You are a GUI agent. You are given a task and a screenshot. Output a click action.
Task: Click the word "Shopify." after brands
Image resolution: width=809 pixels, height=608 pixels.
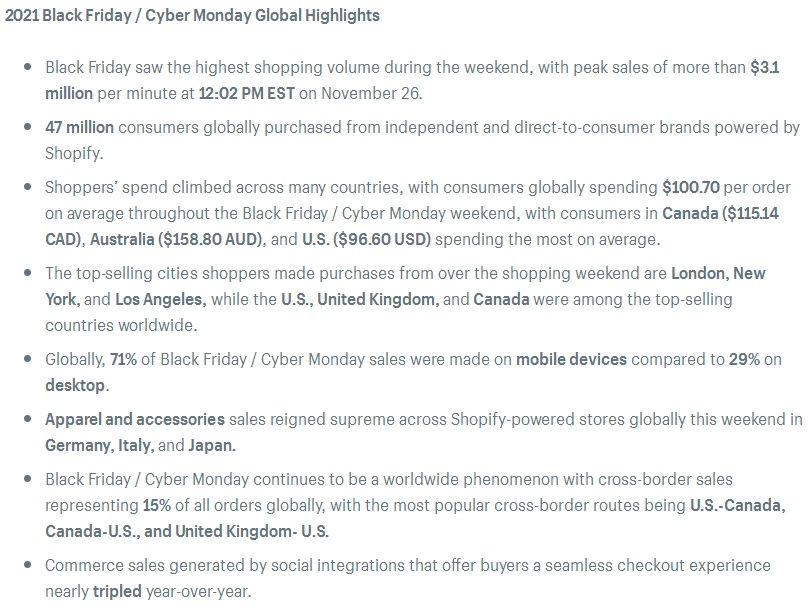click(74, 153)
